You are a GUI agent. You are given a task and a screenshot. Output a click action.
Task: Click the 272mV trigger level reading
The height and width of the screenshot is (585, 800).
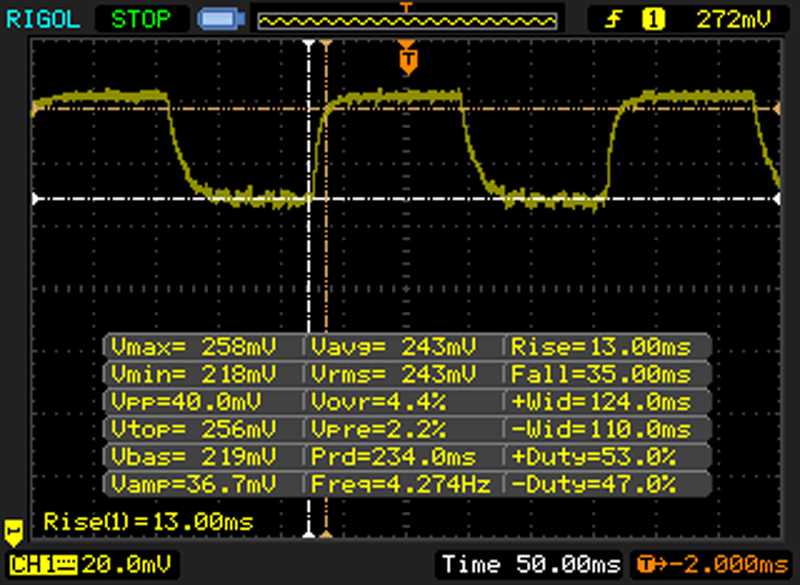pos(733,20)
